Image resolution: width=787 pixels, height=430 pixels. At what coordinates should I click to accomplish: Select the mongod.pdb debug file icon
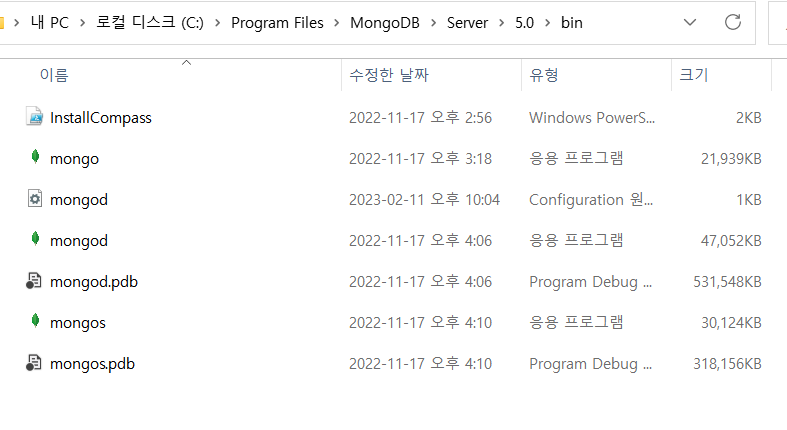pos(34,280)
